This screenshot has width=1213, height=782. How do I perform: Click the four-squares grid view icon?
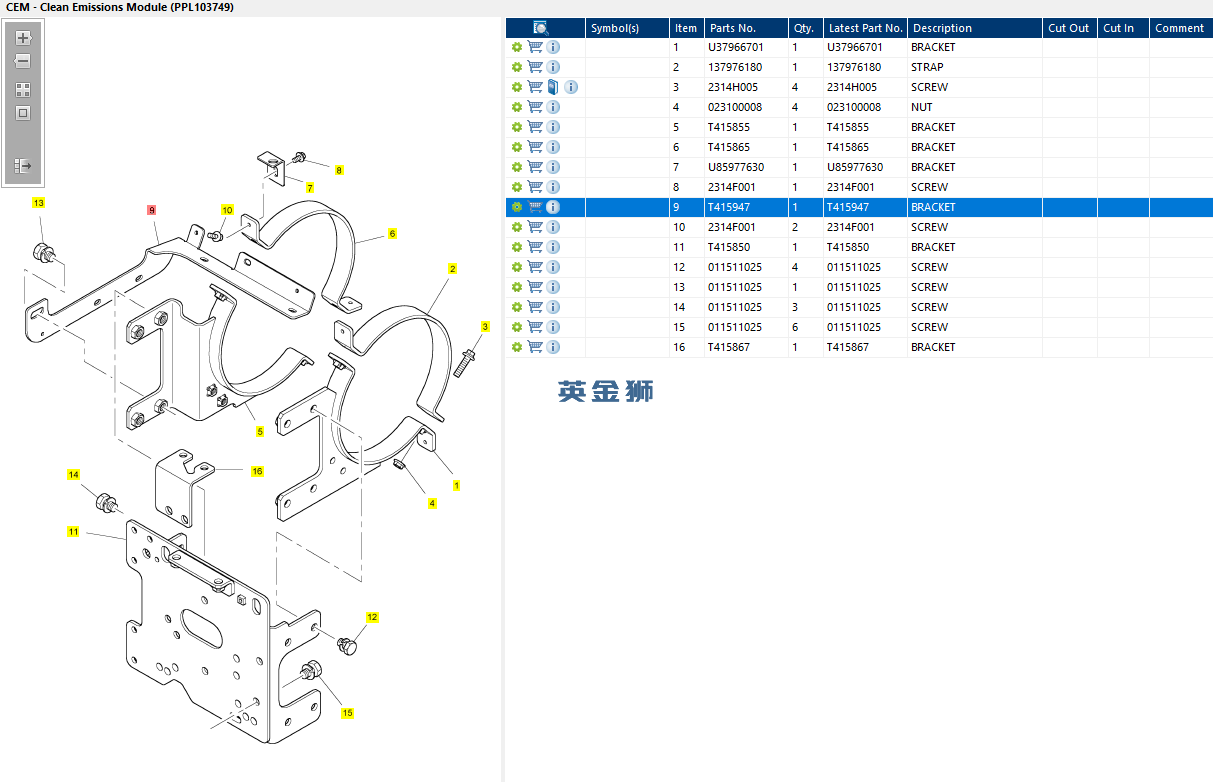(x=23, y=90)
